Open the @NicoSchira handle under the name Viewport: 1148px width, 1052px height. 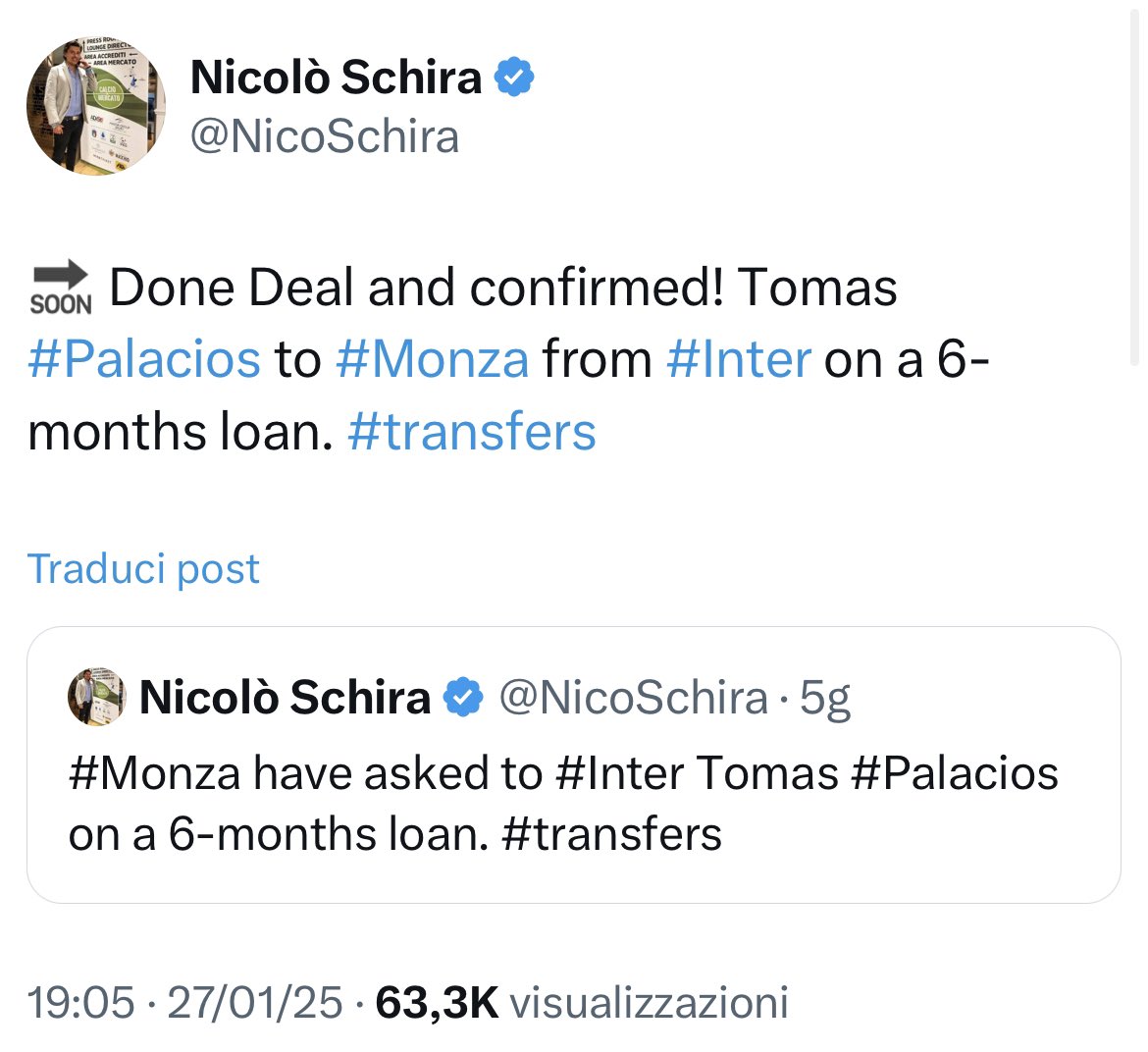(325, 136)
